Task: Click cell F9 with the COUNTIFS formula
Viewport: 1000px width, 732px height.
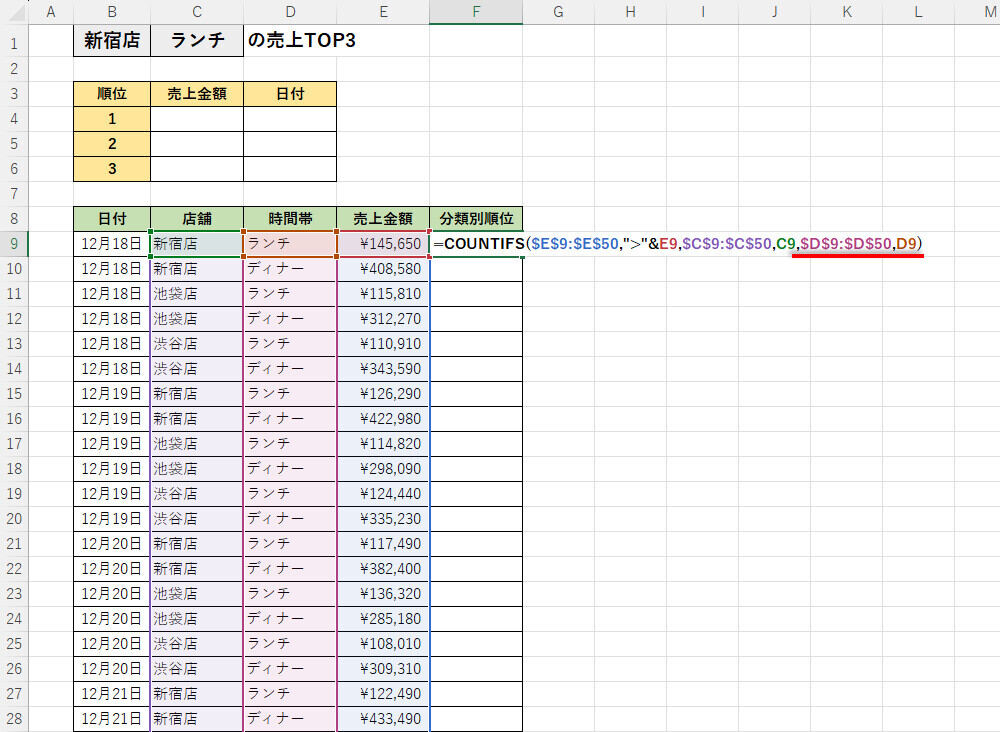Action: pyautogui.click(x=475, y=244)
